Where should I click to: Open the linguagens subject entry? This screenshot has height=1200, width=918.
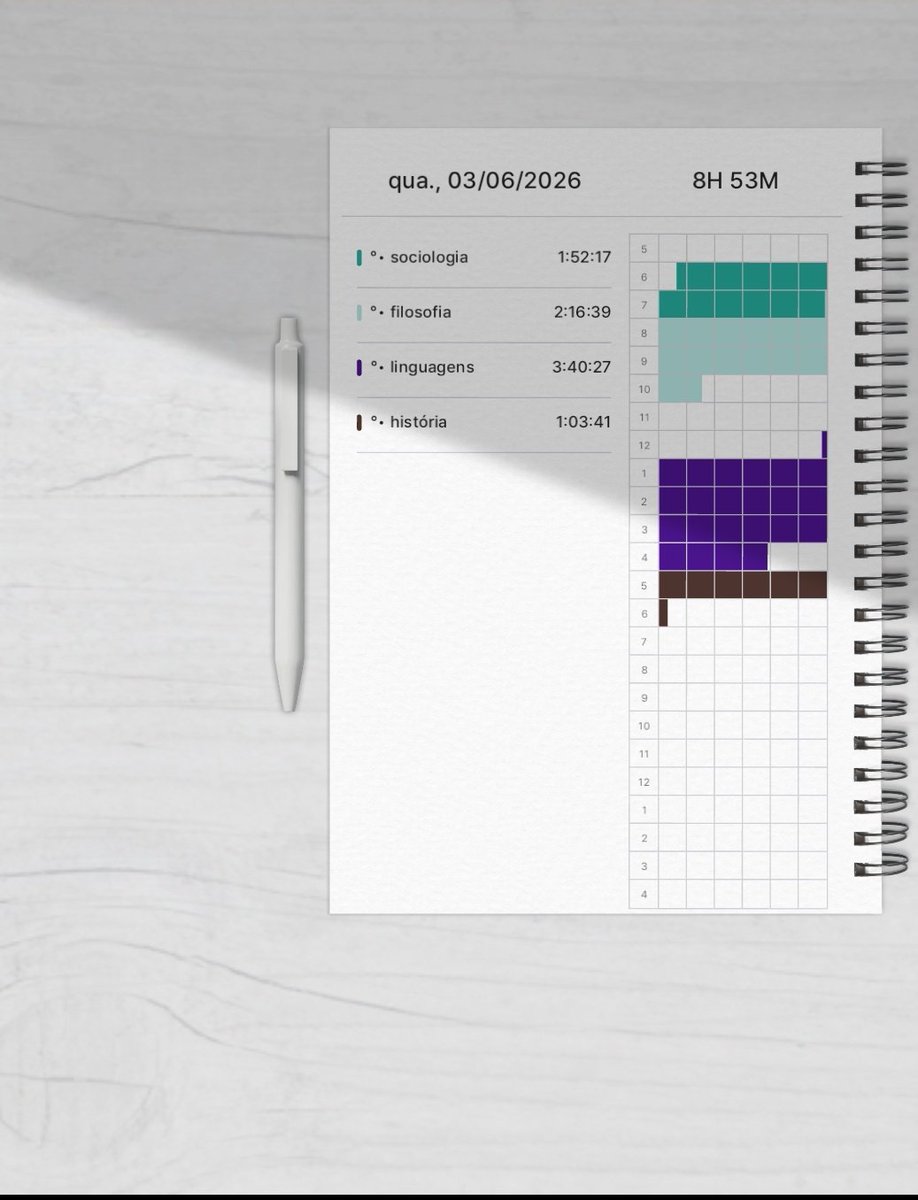pos(484,367)
